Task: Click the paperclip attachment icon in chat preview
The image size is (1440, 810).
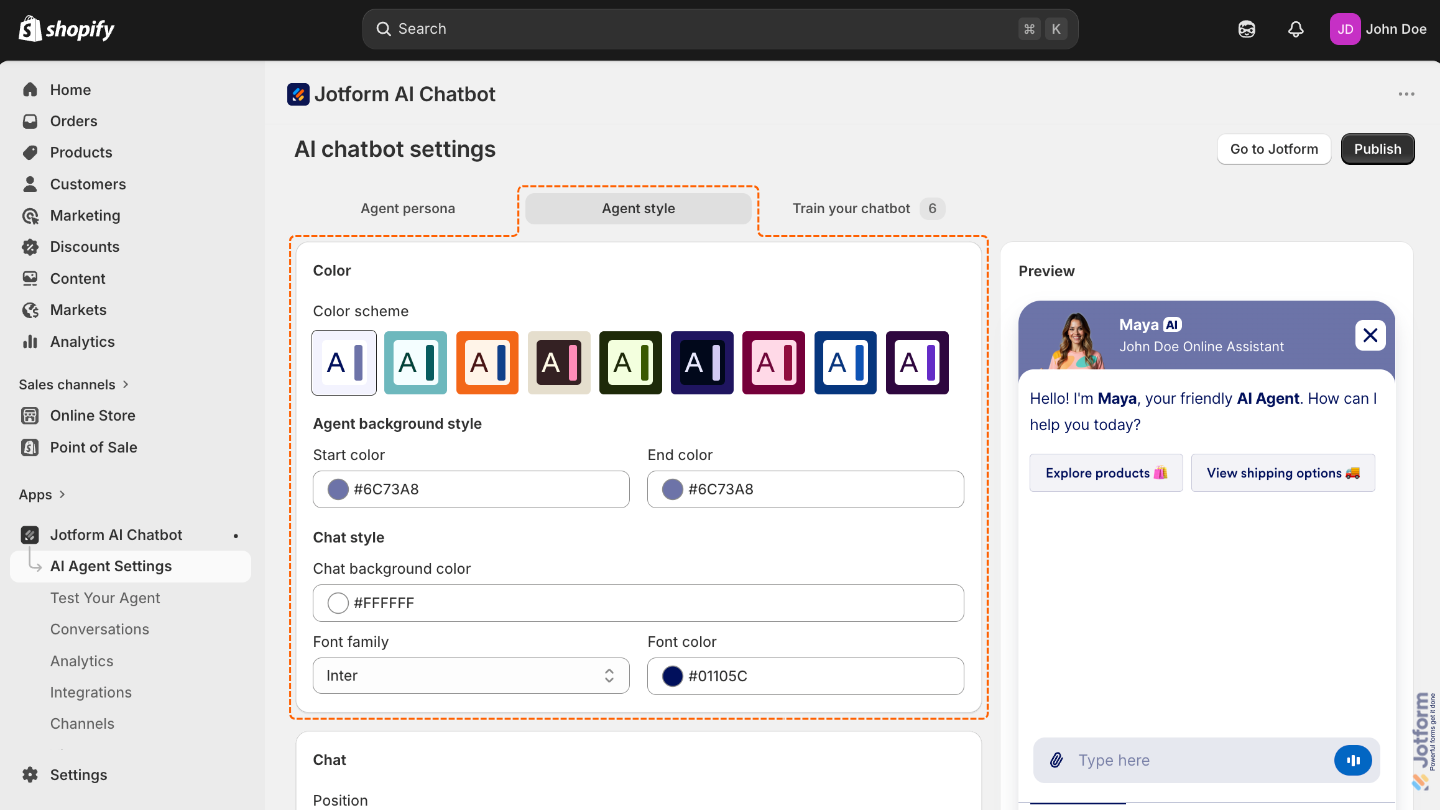Action: pyautogui.click(x=1056, y=760)
